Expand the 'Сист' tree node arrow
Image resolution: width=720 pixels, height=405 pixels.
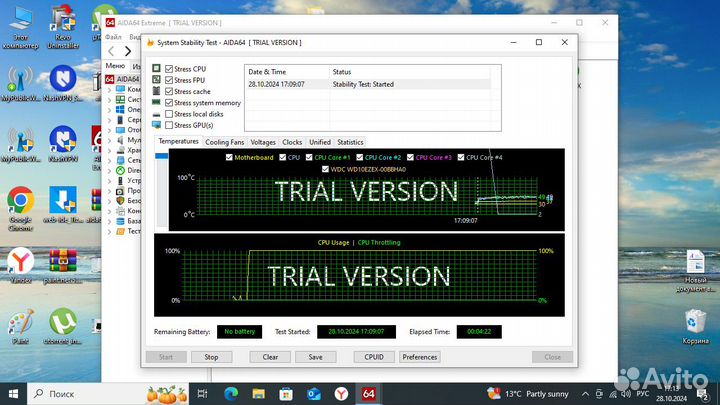(x=109, y=100)
